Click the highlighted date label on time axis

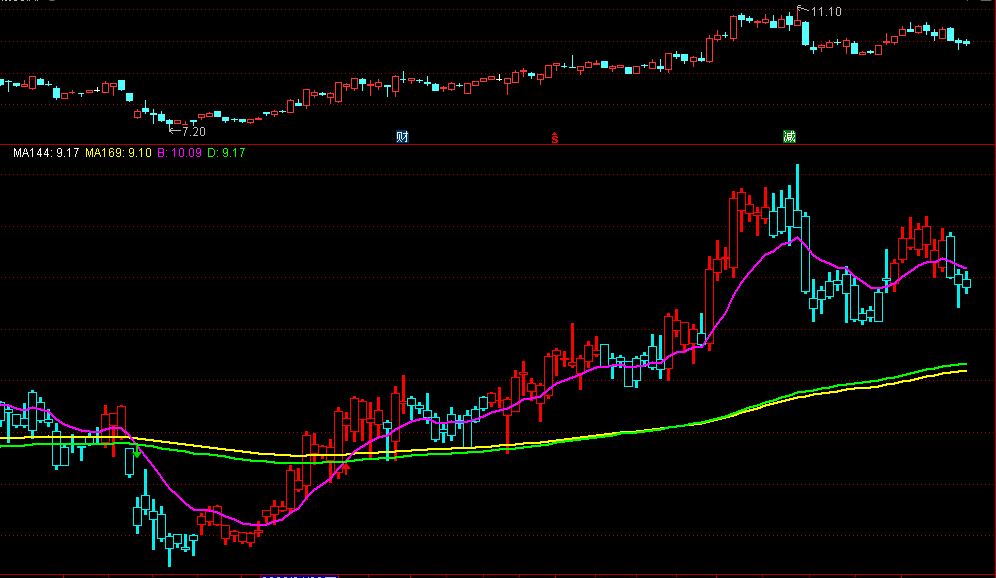pos(298,576)
